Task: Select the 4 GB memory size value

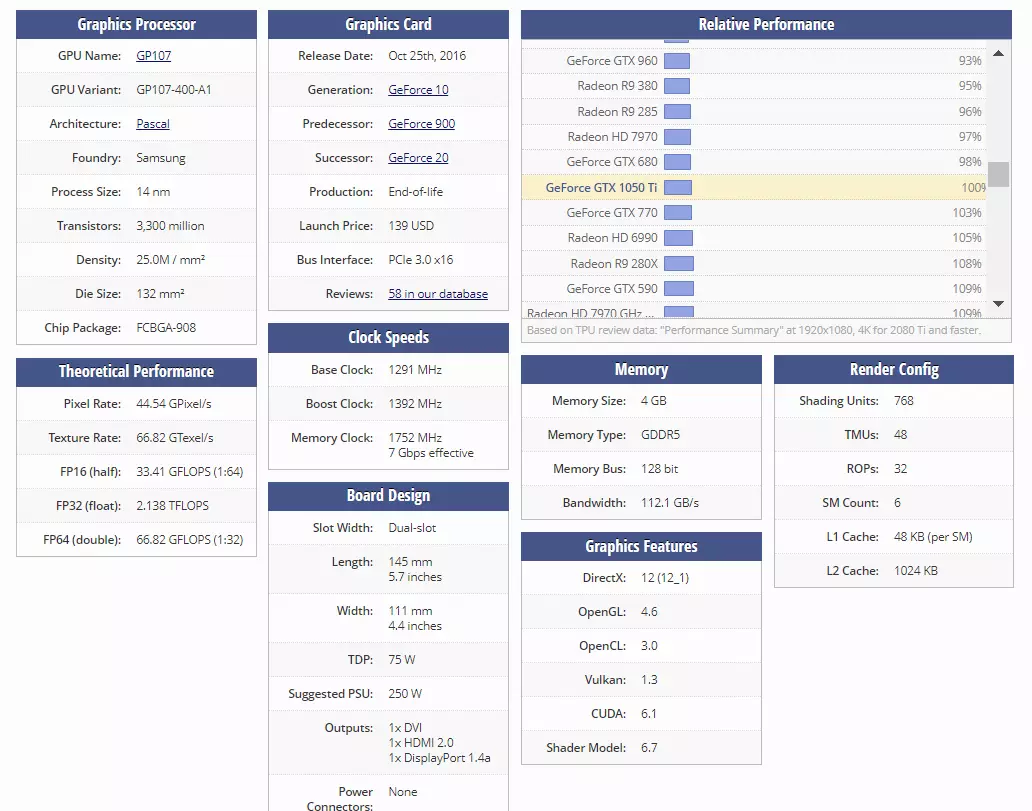Action: coord(654,401)
